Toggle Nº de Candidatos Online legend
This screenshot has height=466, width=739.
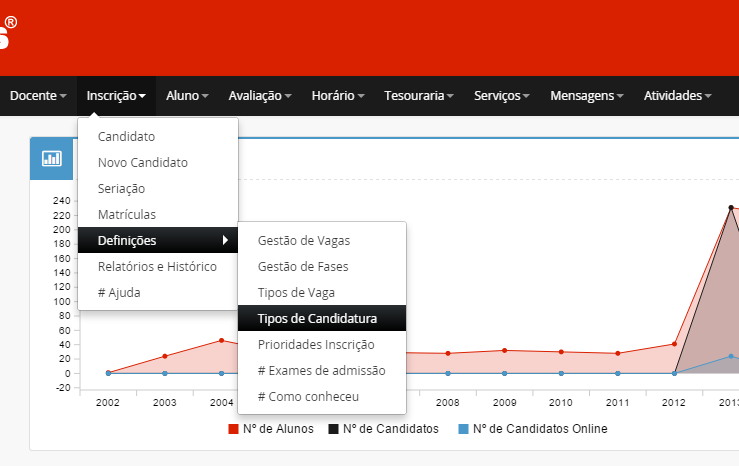[x=462, y=429]
